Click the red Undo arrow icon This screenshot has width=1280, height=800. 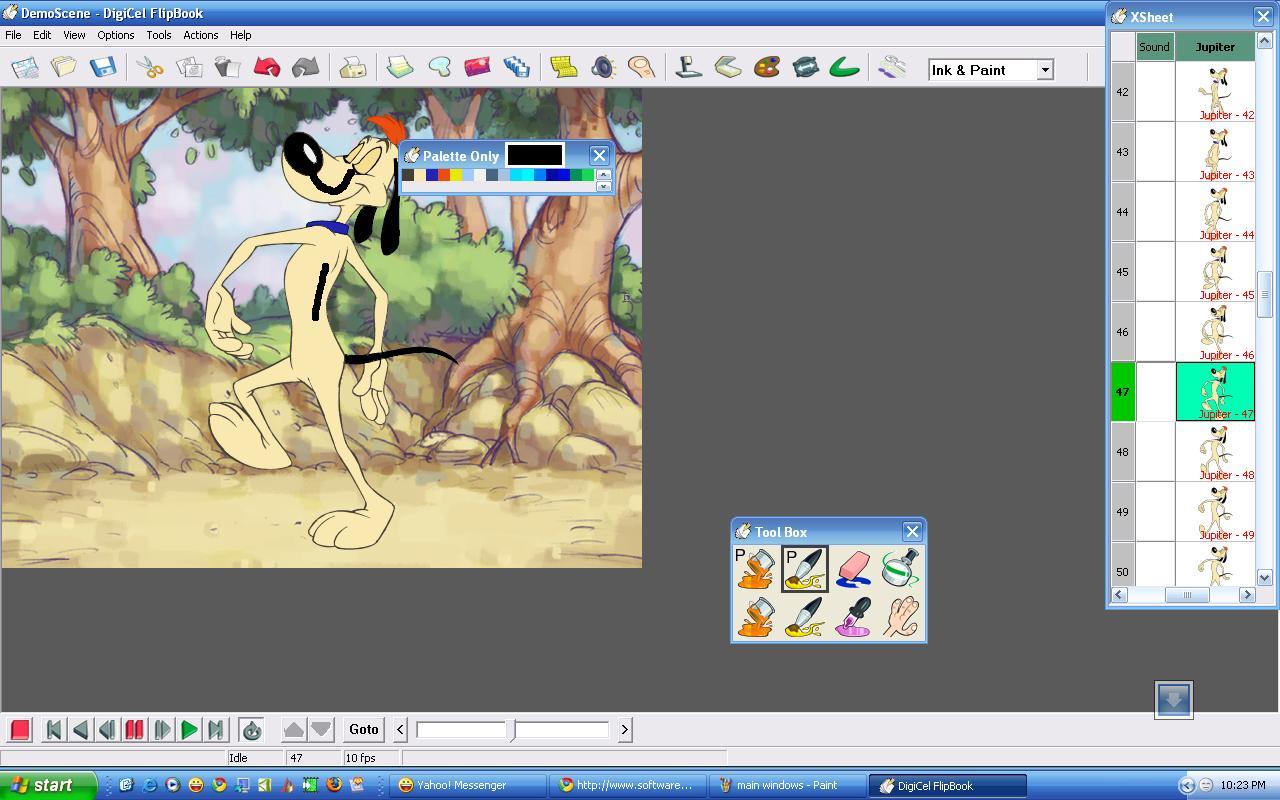266,67
